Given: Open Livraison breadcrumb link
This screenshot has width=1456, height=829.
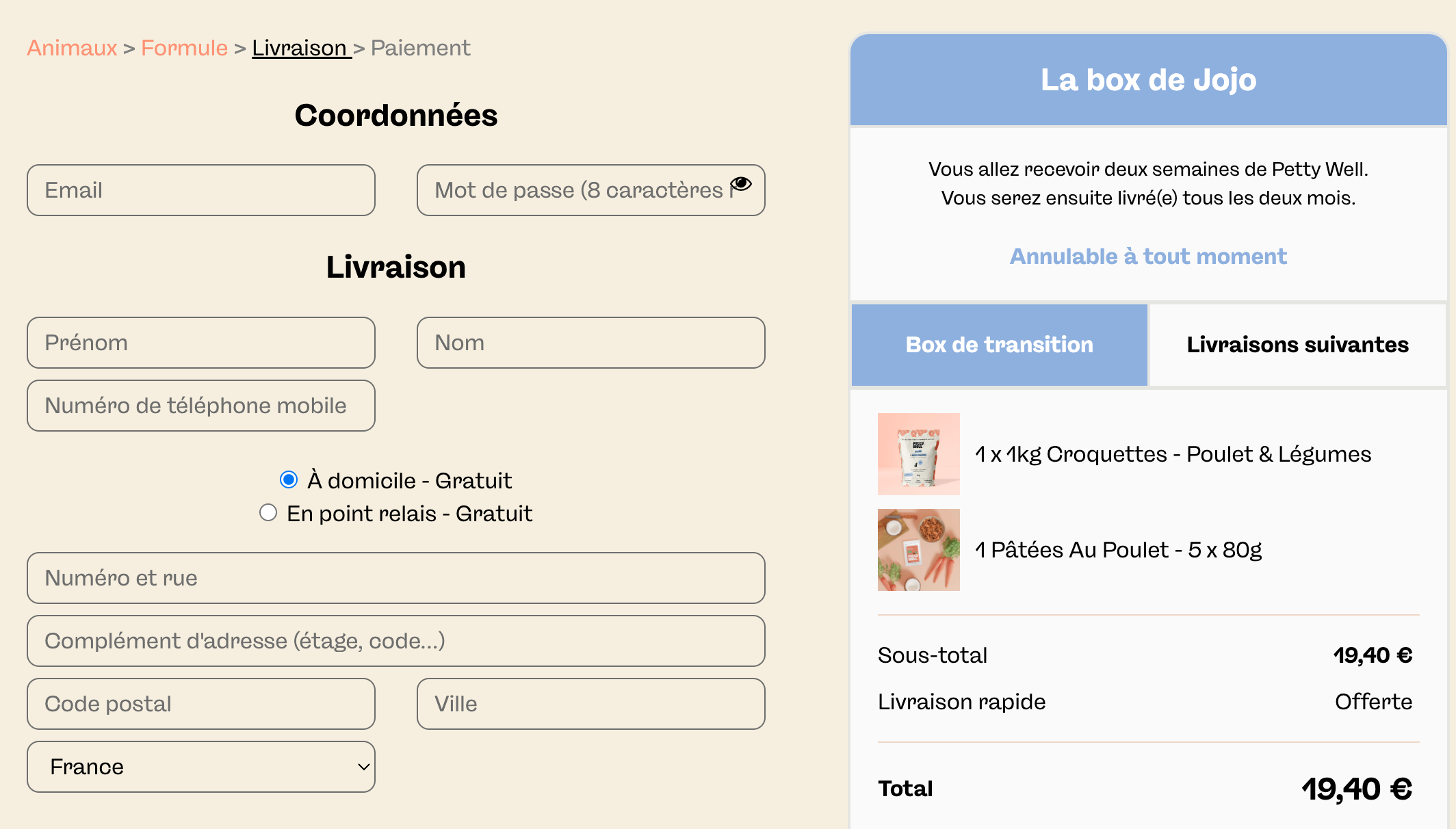Looking at the screenshot, I should click(302, 48).
